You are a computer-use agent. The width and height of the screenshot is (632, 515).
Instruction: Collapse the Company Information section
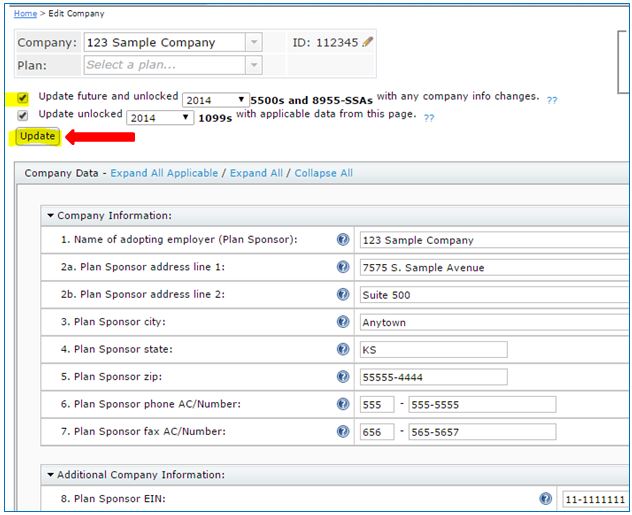(x=51, y=215)
